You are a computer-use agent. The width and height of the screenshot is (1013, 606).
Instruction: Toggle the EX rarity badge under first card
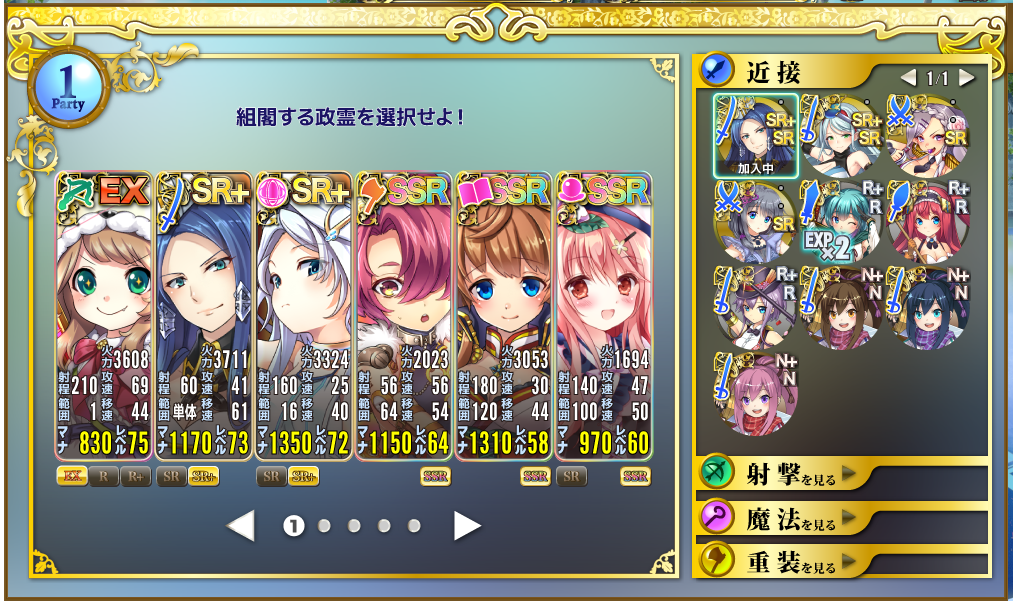click(72, 477)
